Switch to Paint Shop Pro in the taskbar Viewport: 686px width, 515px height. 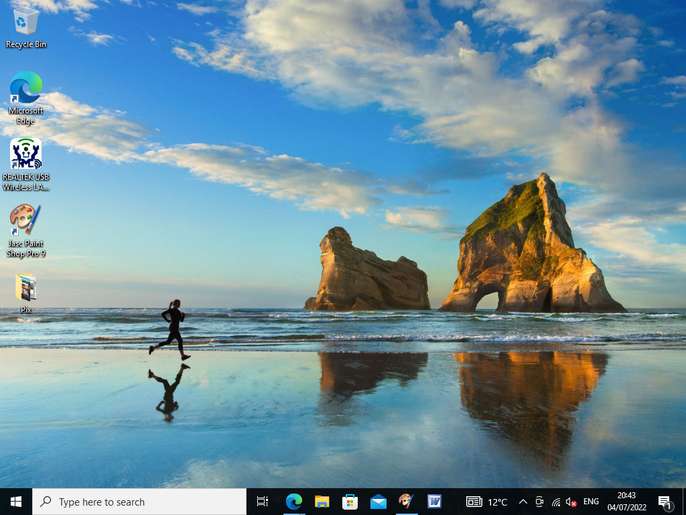406,501
